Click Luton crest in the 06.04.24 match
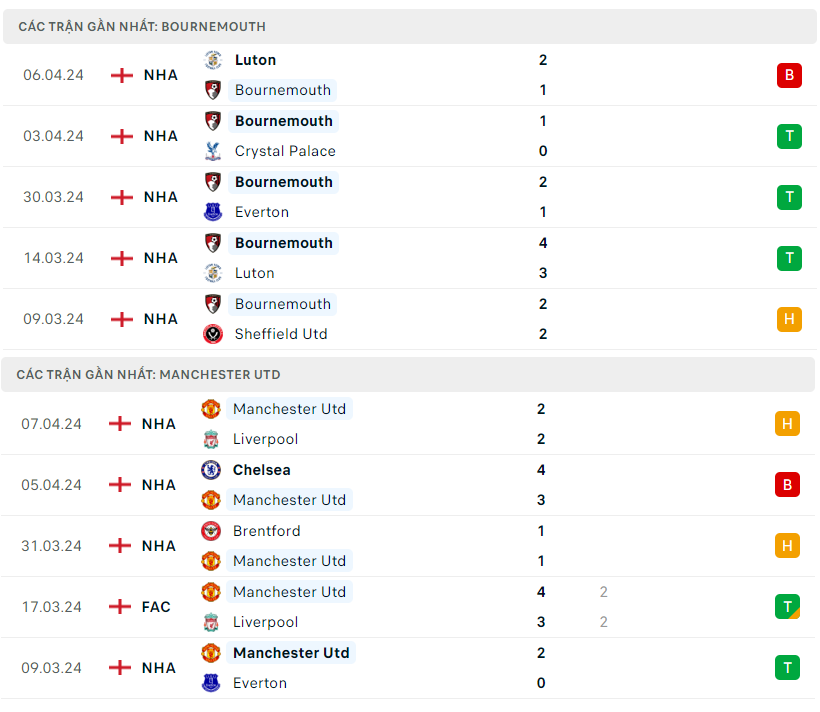This screenshot has height=712, width=820. [213, 60]
